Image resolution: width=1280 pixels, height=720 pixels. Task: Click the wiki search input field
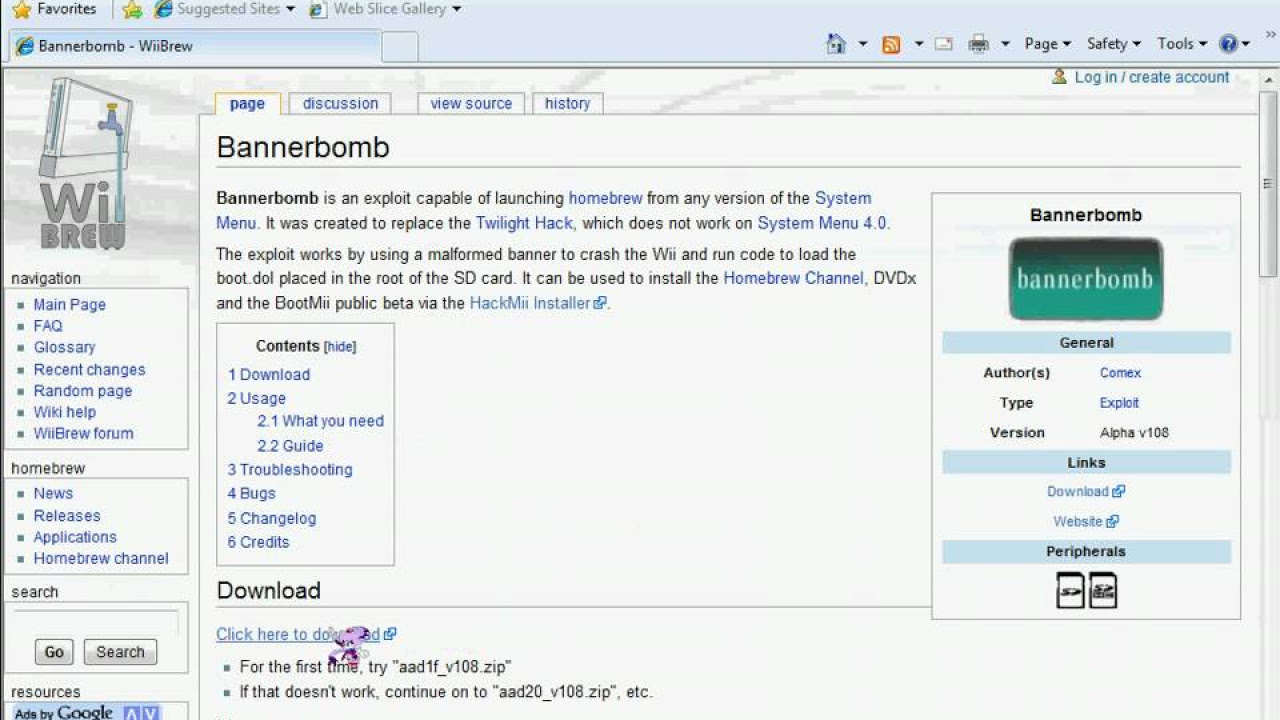[x=96, y=621]
